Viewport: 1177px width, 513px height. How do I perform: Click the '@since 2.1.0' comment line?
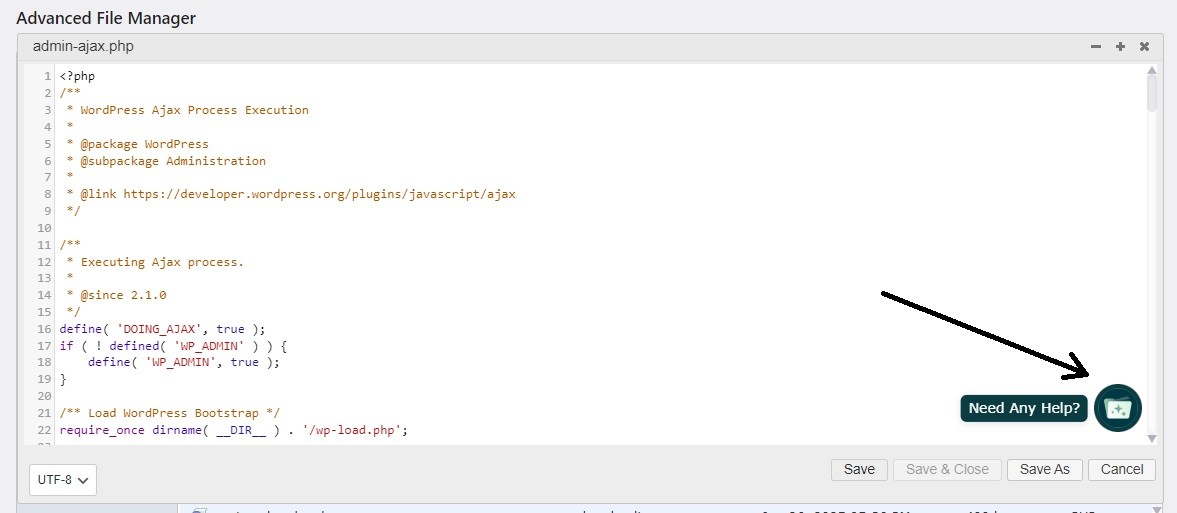point(123,295)
